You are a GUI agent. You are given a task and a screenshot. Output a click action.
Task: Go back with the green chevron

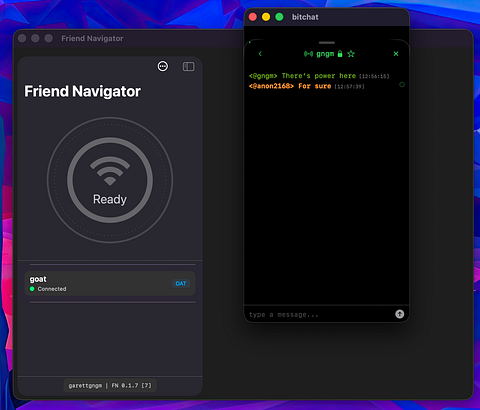point(260,54)
